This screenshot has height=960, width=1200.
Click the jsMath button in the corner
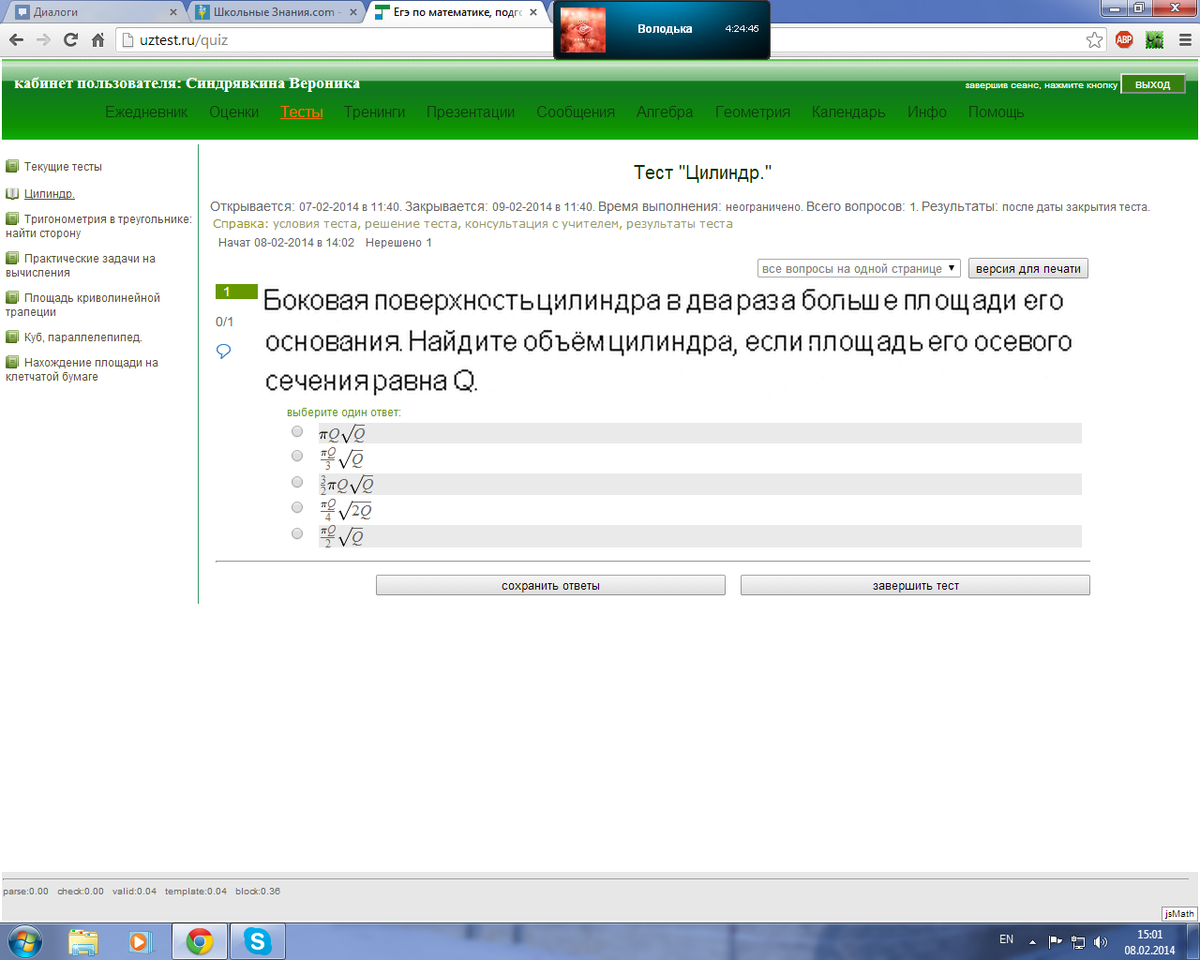coord(1179,913)
